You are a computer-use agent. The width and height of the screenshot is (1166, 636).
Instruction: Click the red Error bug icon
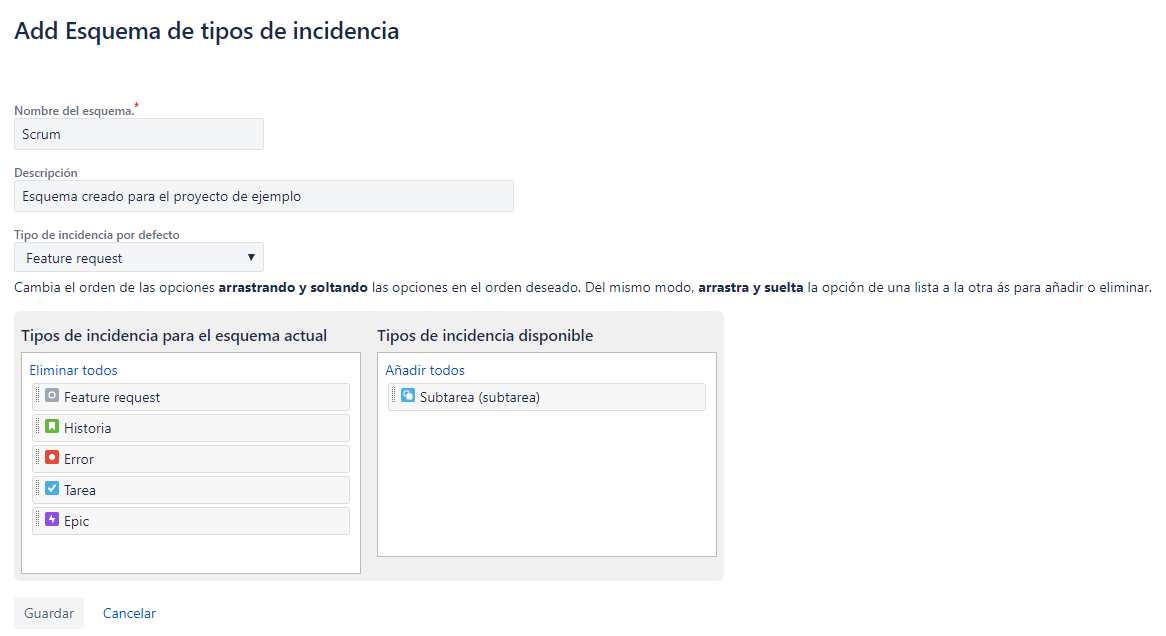(x=51, y=457)
